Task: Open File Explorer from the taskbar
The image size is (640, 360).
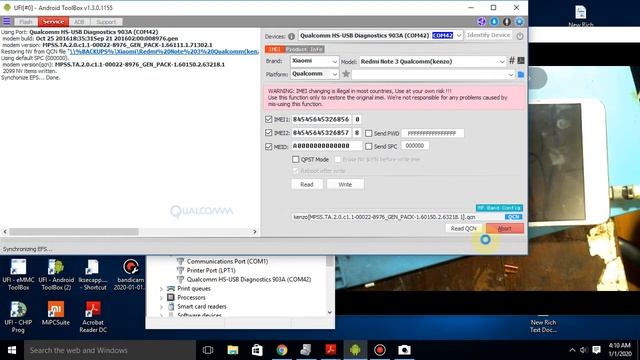Action: point(233,350)
